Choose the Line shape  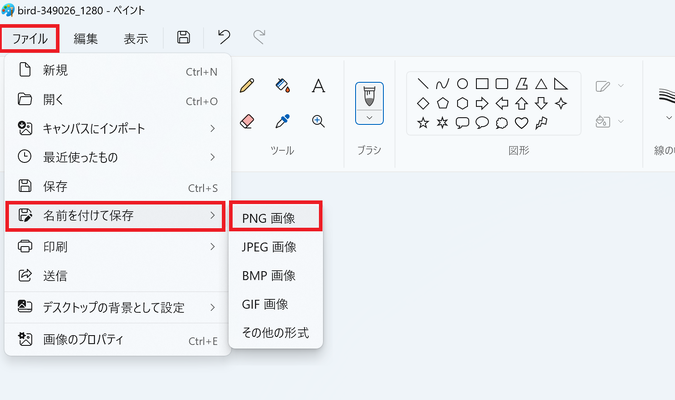click(423, 84)
